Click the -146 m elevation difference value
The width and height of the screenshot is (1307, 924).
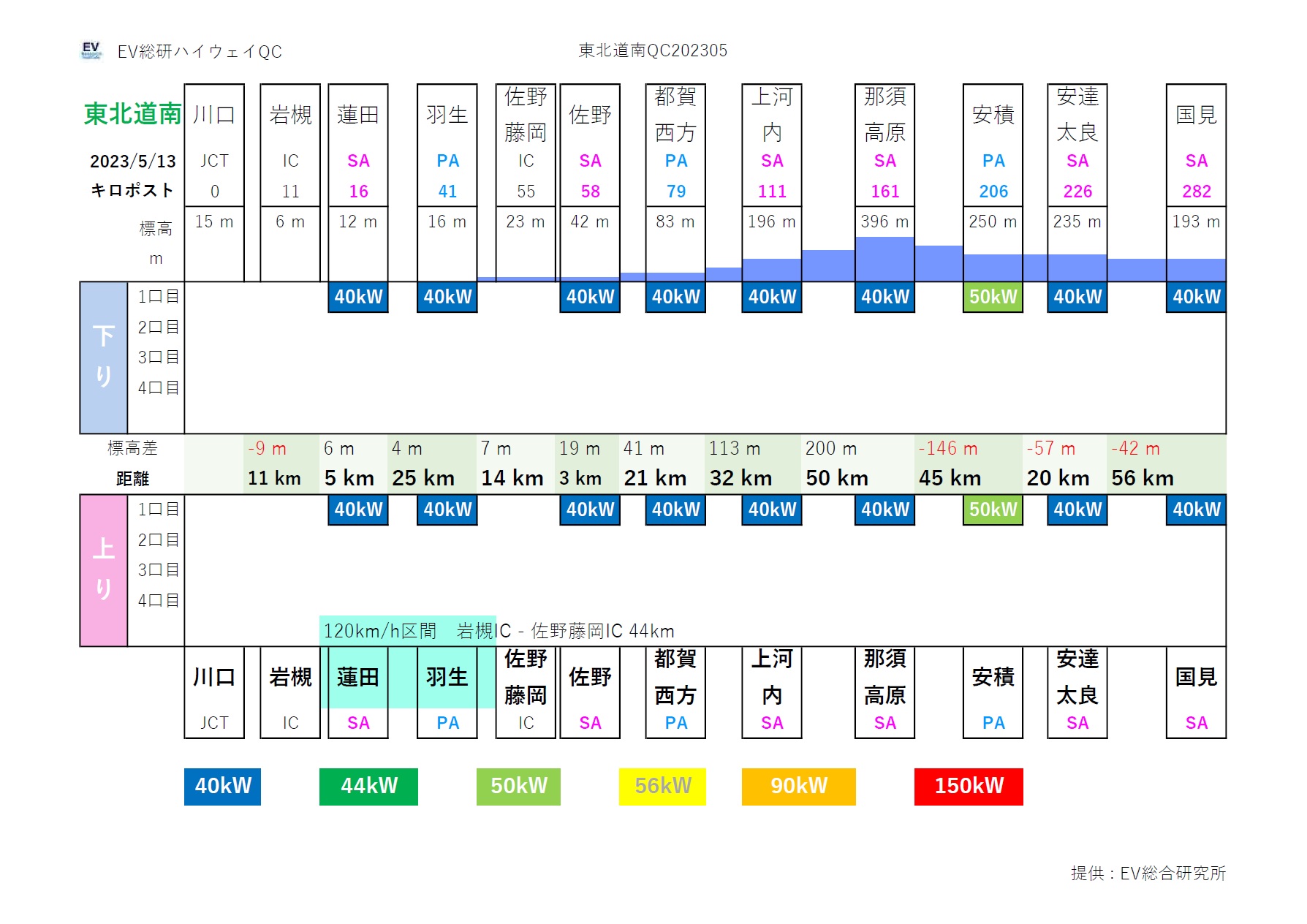[x=947, y=448]
